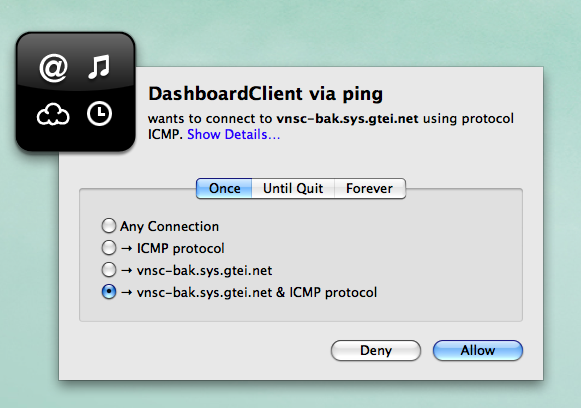Image resolution: width=581 pixels, height=408 pixels.
Task: Click bold hostname vnsc-bak.sys.gtei.net in description
Action: pyautogui.click(x=348, y=119)
